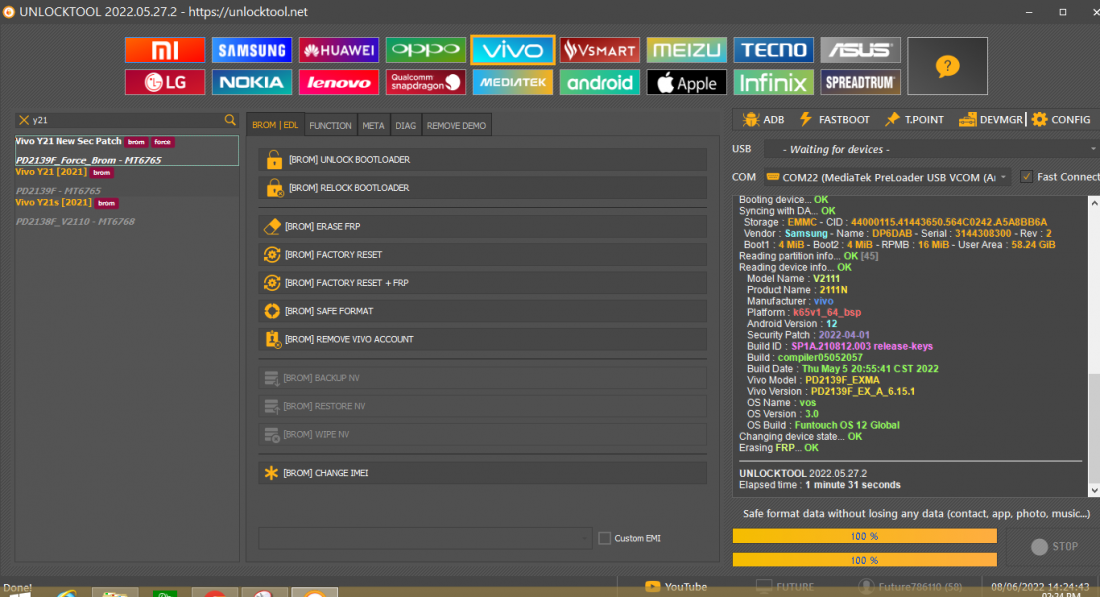
Task: Switch to the DIAG tab
Action: pos(405,126)
